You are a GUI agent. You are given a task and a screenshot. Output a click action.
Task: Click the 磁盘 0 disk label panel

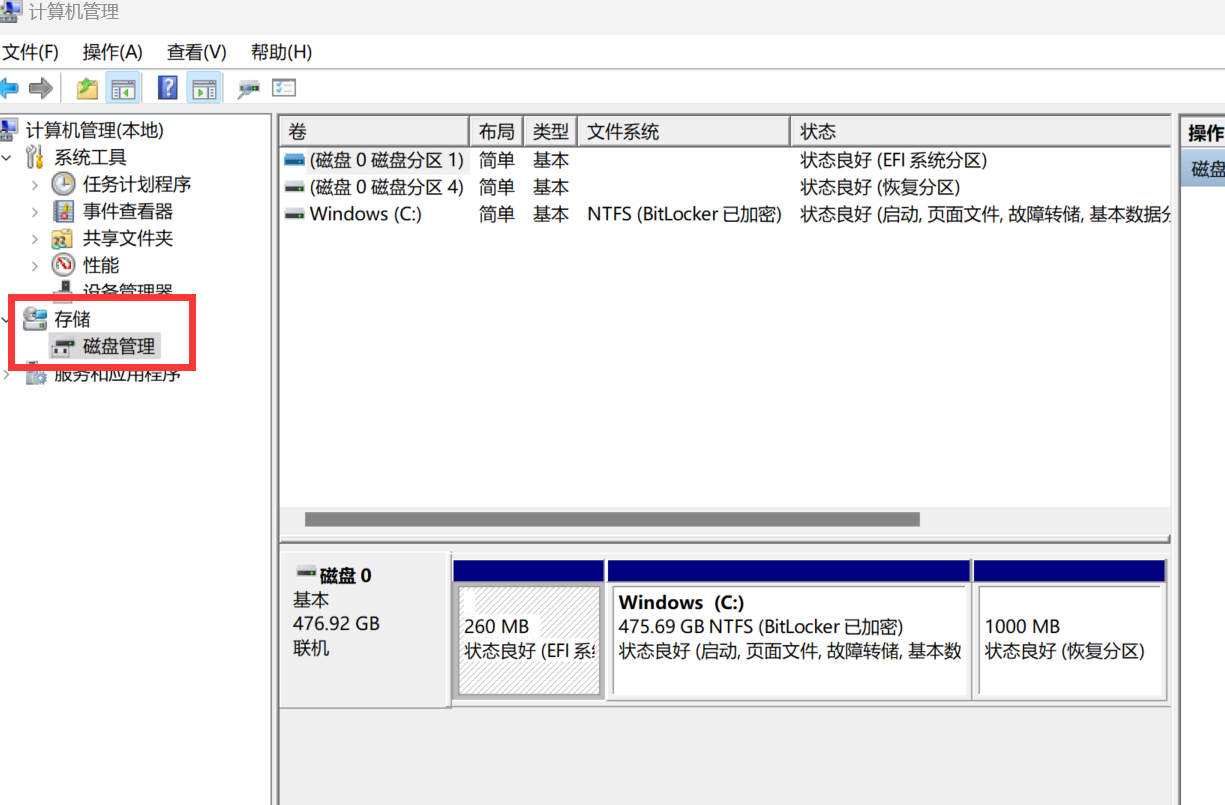coord(364,628)
